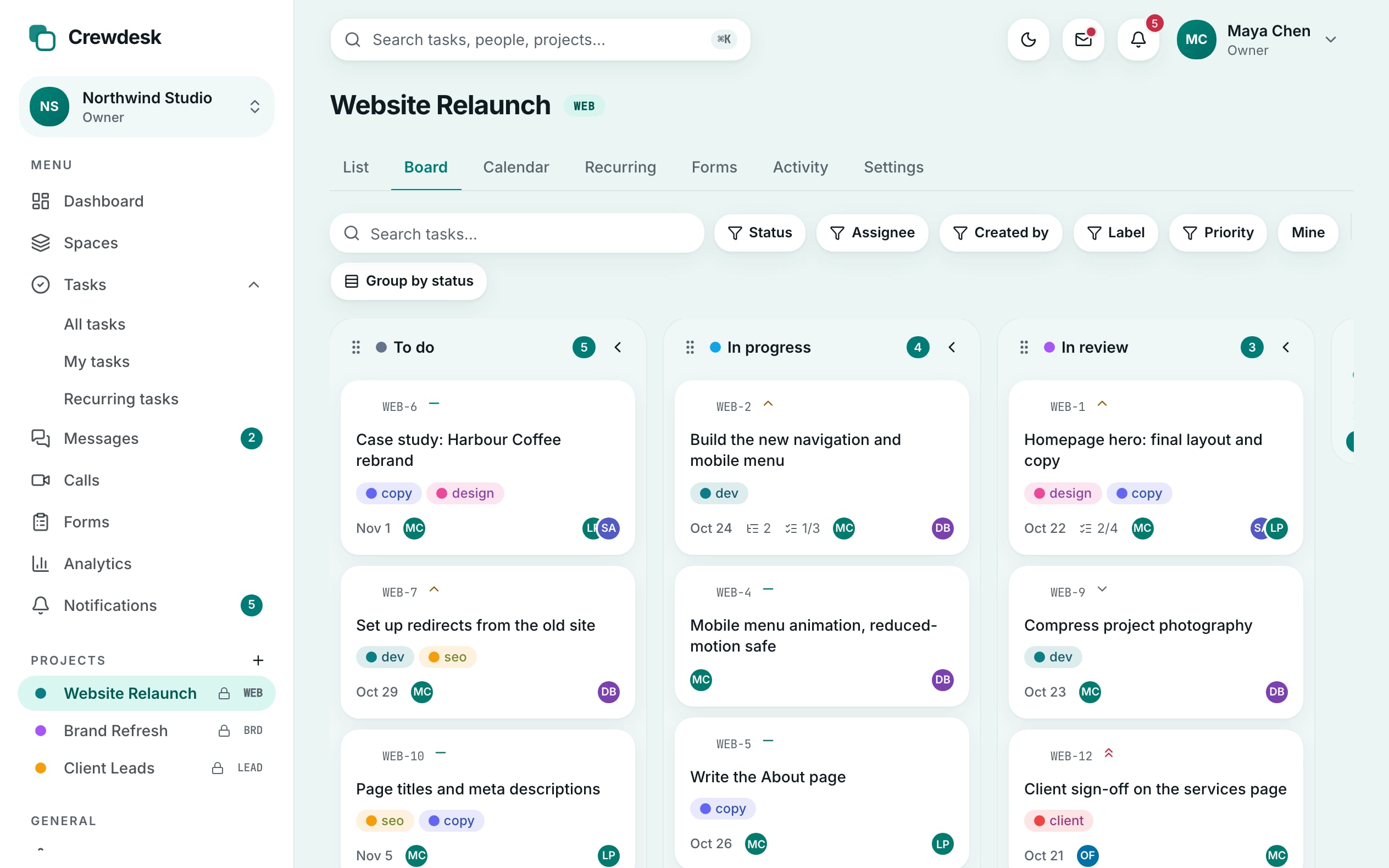Screen dimensions: 1389x868
Task: Open Dashboard in sidebar
Action: tap(146, 201)
